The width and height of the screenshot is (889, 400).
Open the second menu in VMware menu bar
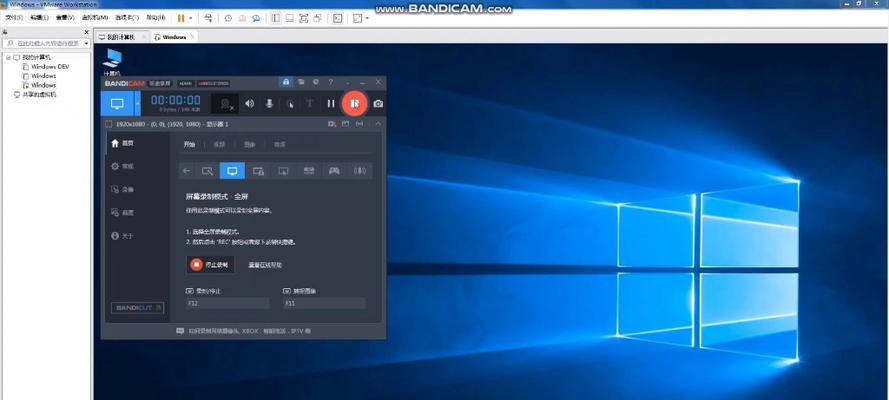(39, 18)
